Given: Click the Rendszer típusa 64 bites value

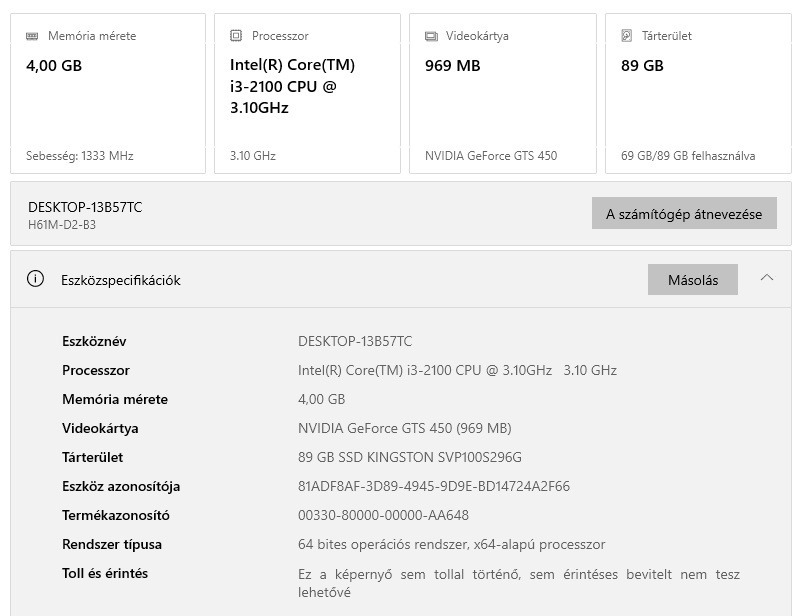Looking at the screenshot, I should point(451,545).
